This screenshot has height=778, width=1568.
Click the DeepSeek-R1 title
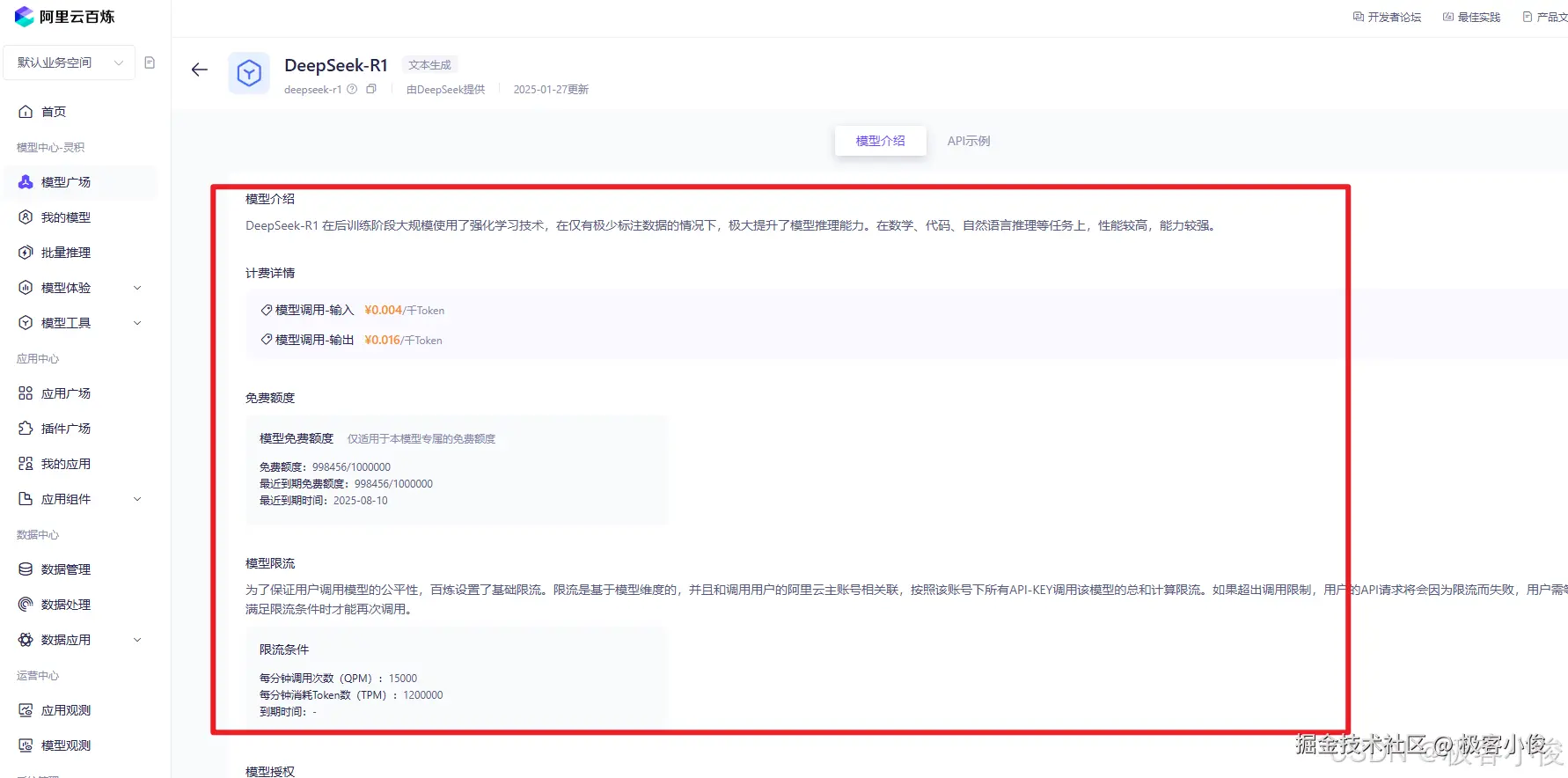tap(336, 65)
